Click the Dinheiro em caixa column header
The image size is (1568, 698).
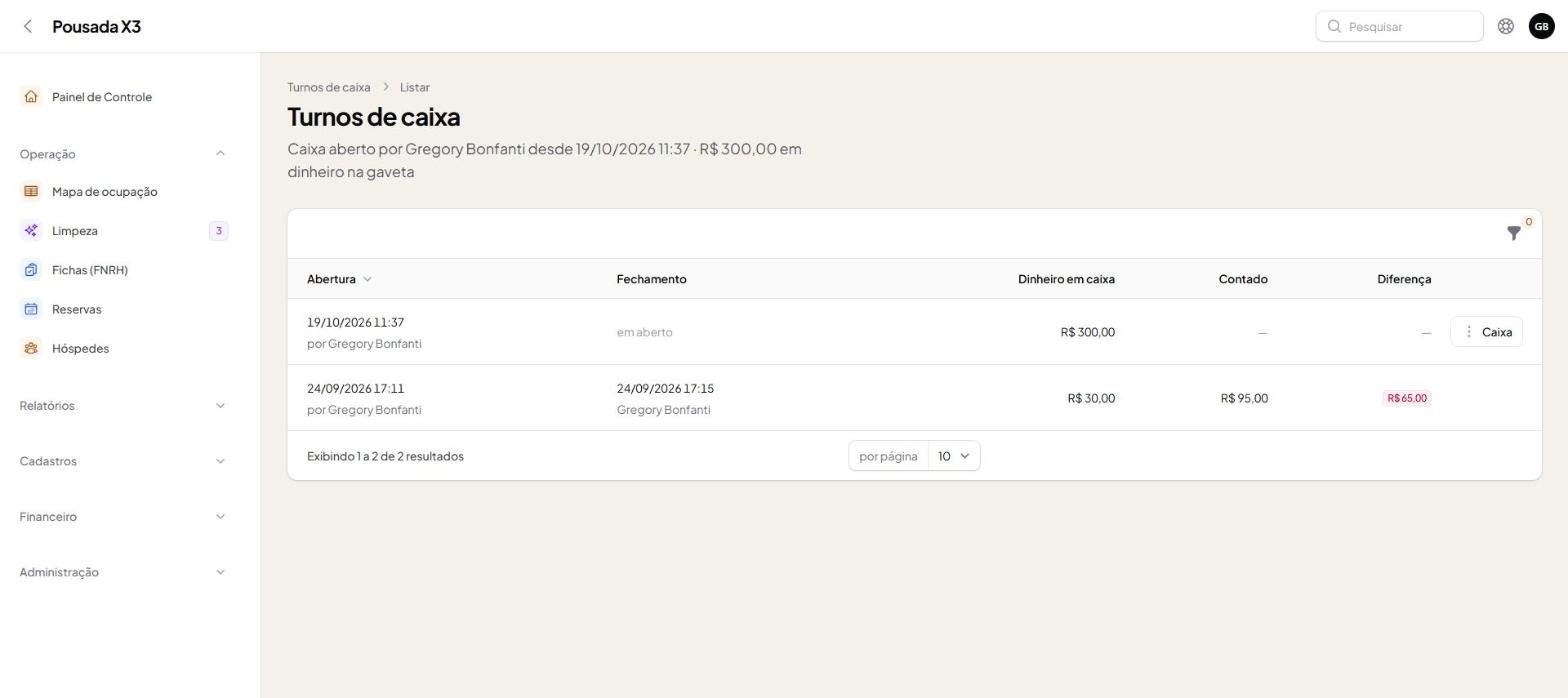click(1066, 279)
